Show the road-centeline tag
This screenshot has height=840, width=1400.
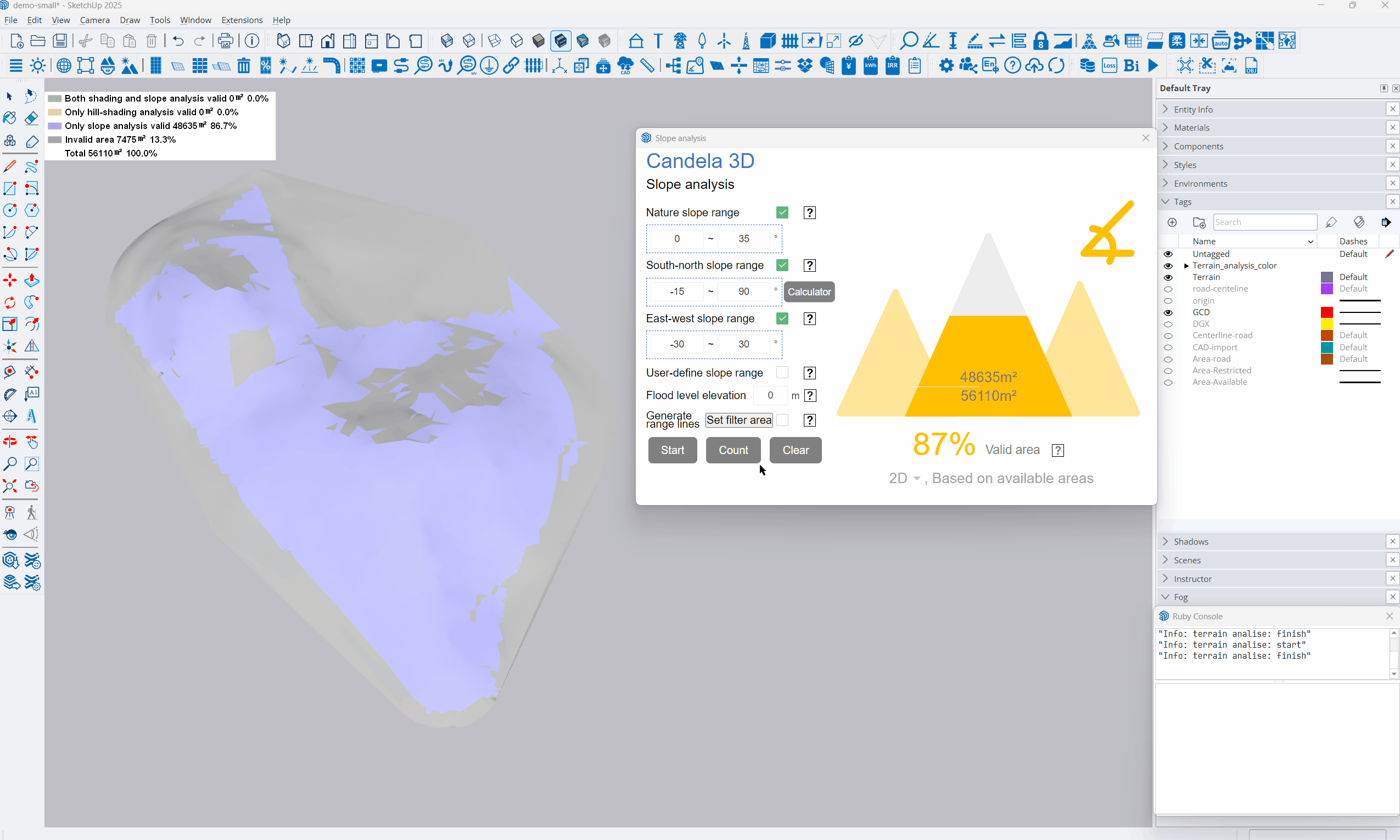point(1168,289)
